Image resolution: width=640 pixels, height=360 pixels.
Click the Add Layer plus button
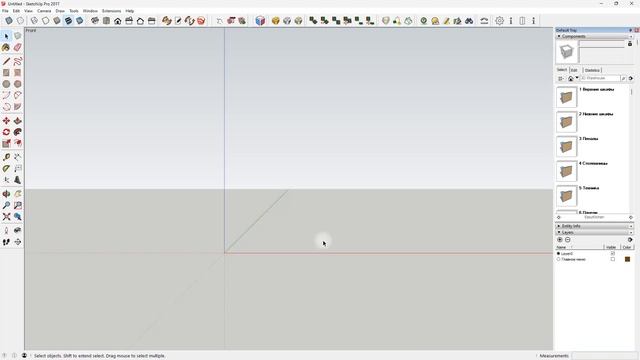pyautogui.click(x=560, y=240)
